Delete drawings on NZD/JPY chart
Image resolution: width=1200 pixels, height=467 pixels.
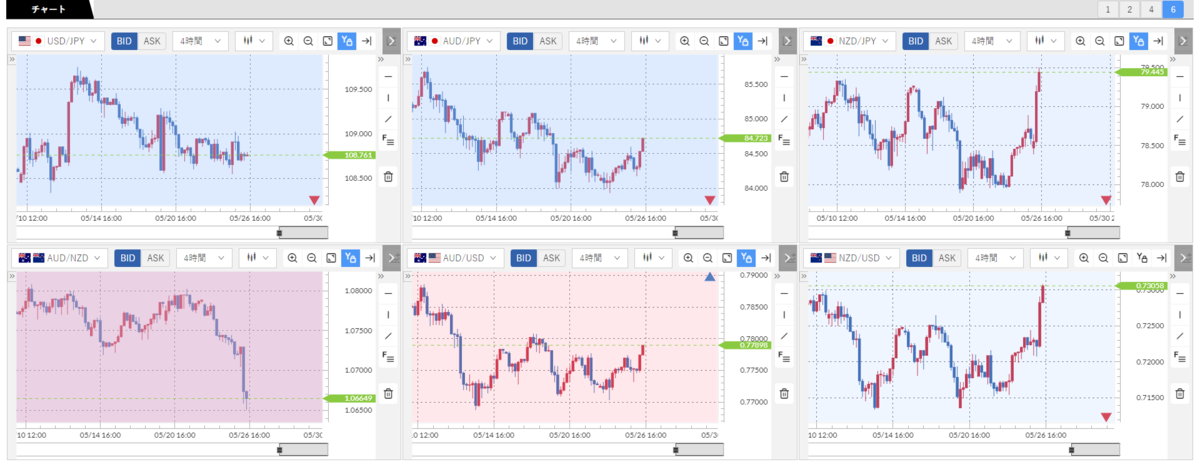click(1179, 177)
